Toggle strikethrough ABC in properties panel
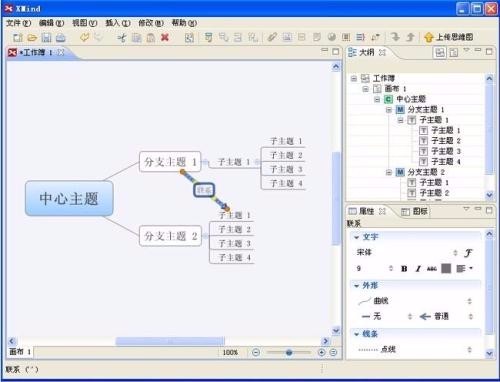Screen dimensions: 500x382 pyautogui.click(x=432, y=269)
